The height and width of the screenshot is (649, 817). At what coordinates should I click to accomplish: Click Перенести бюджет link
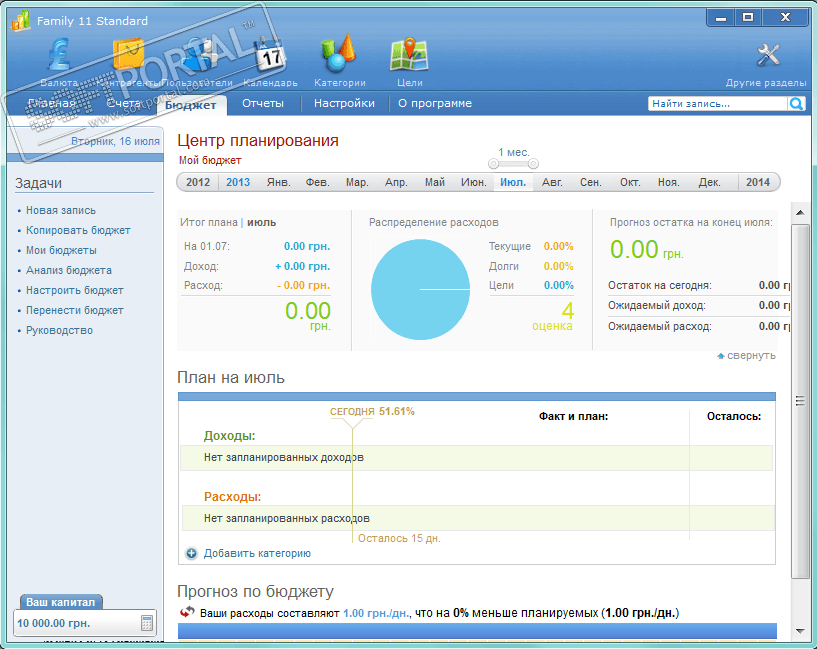pos(75,310)
